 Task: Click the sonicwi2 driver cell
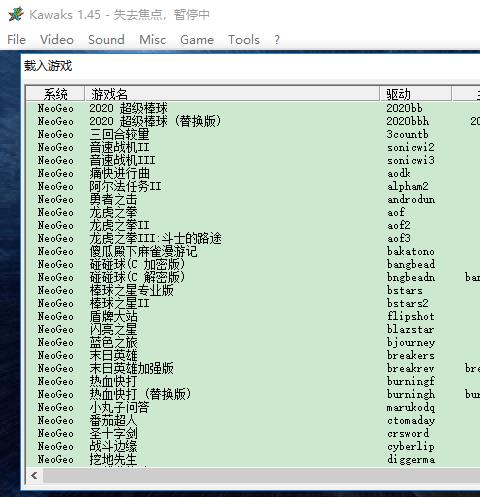point(411,147)
